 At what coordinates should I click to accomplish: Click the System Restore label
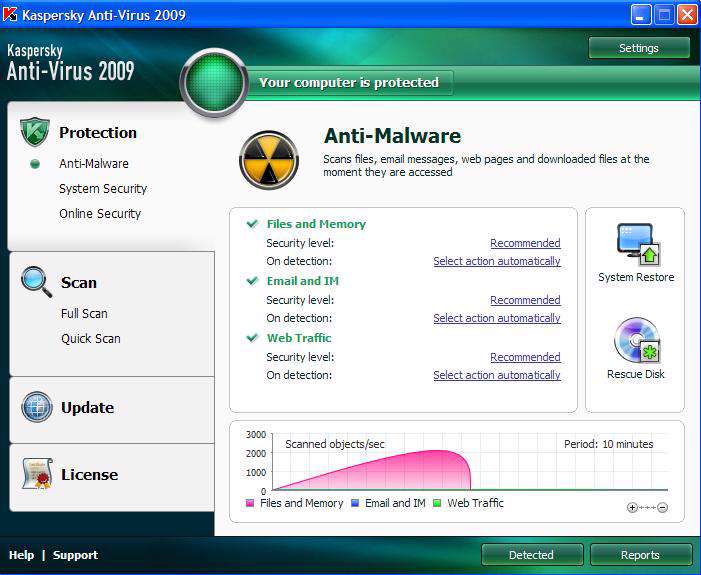pos(636,277)
